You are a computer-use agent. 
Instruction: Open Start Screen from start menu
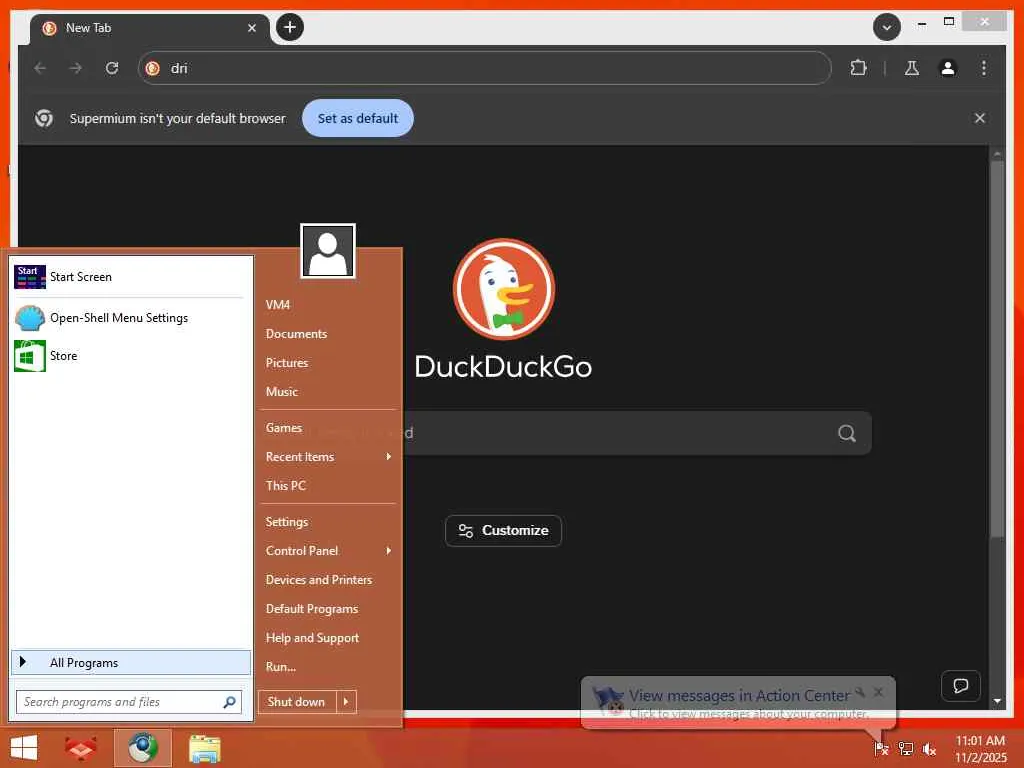click(x=130, y=277)
